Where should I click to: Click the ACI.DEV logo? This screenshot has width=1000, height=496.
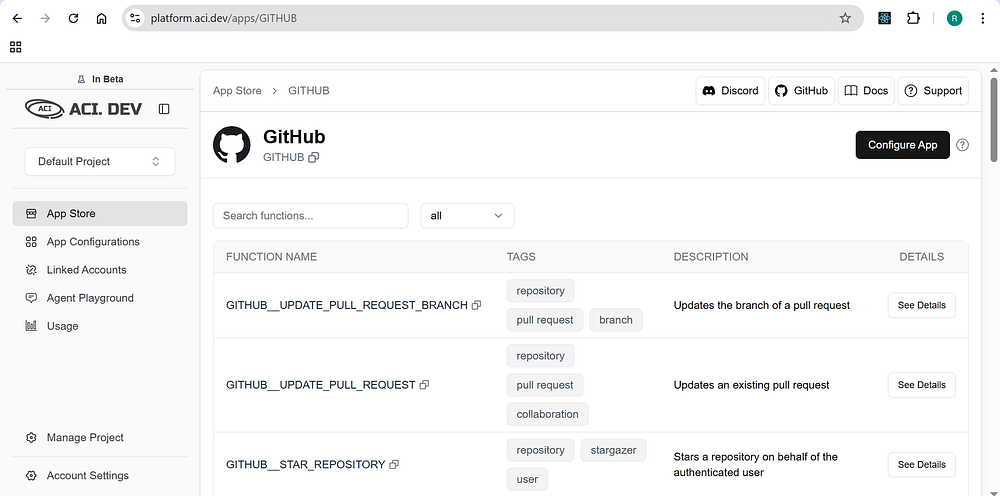84,109
